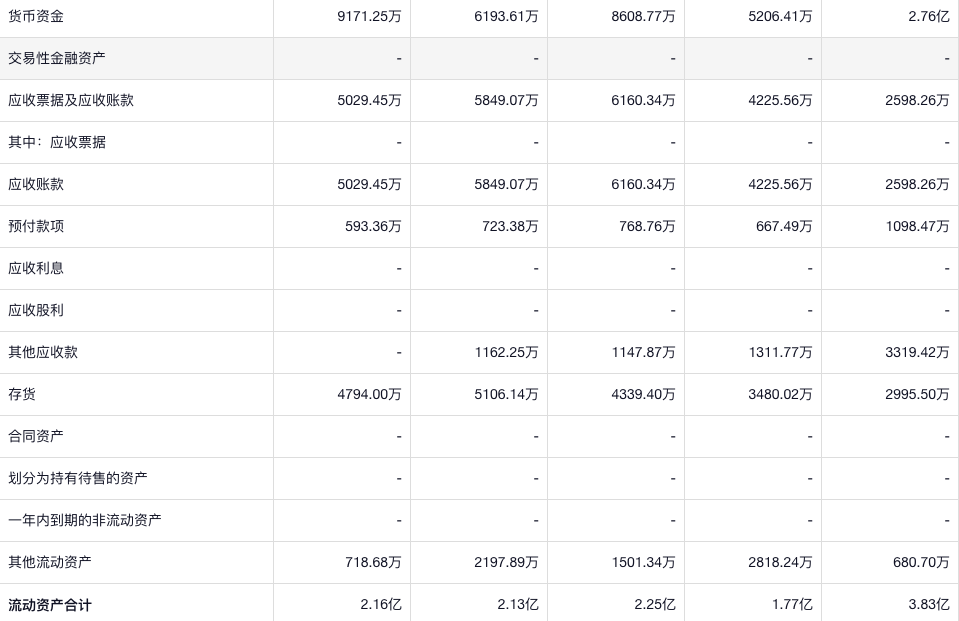This screenshot has height=621, width=959.
Task: Select the 交易性金融资产 row label
Action: pos(57,58)
